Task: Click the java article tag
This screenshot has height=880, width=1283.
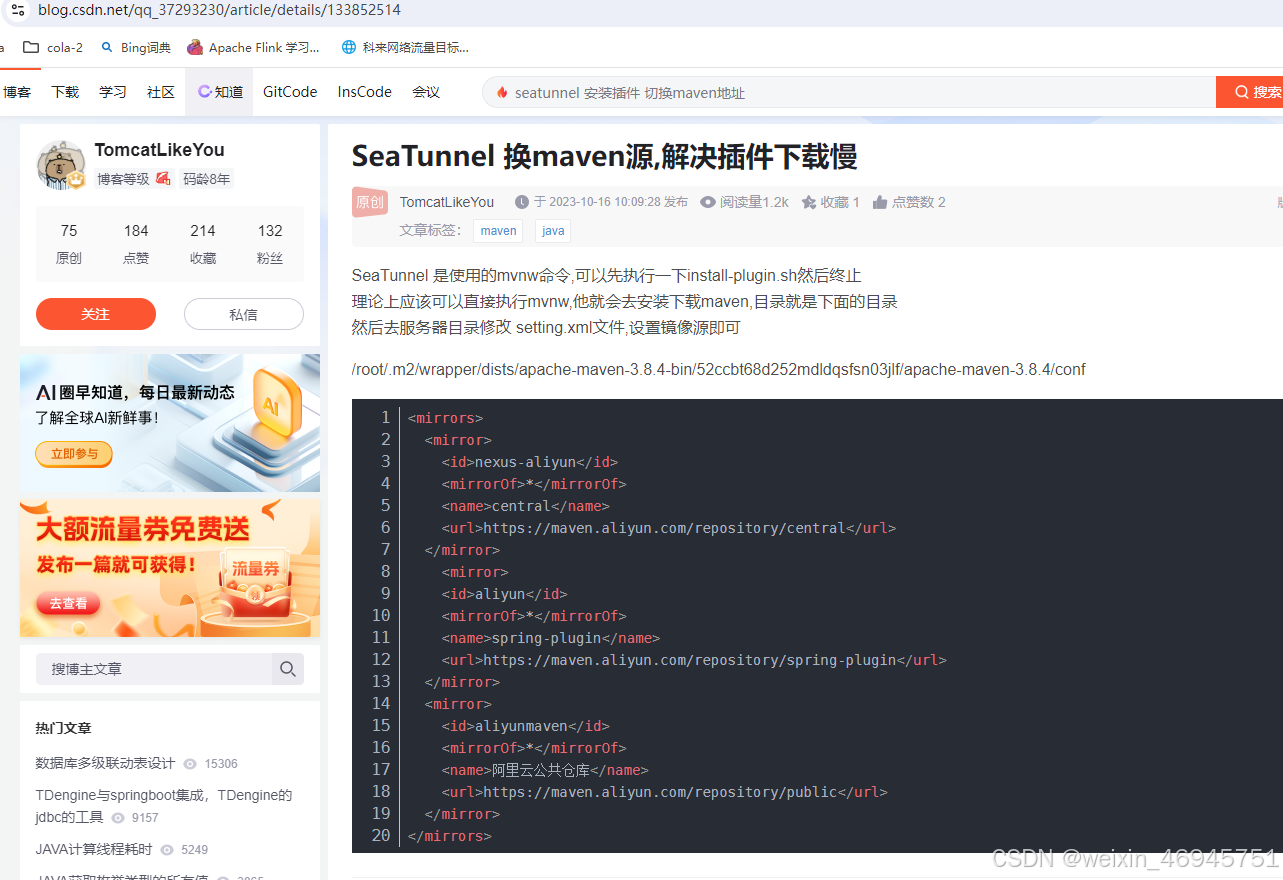Action: (x=553, y=231)
